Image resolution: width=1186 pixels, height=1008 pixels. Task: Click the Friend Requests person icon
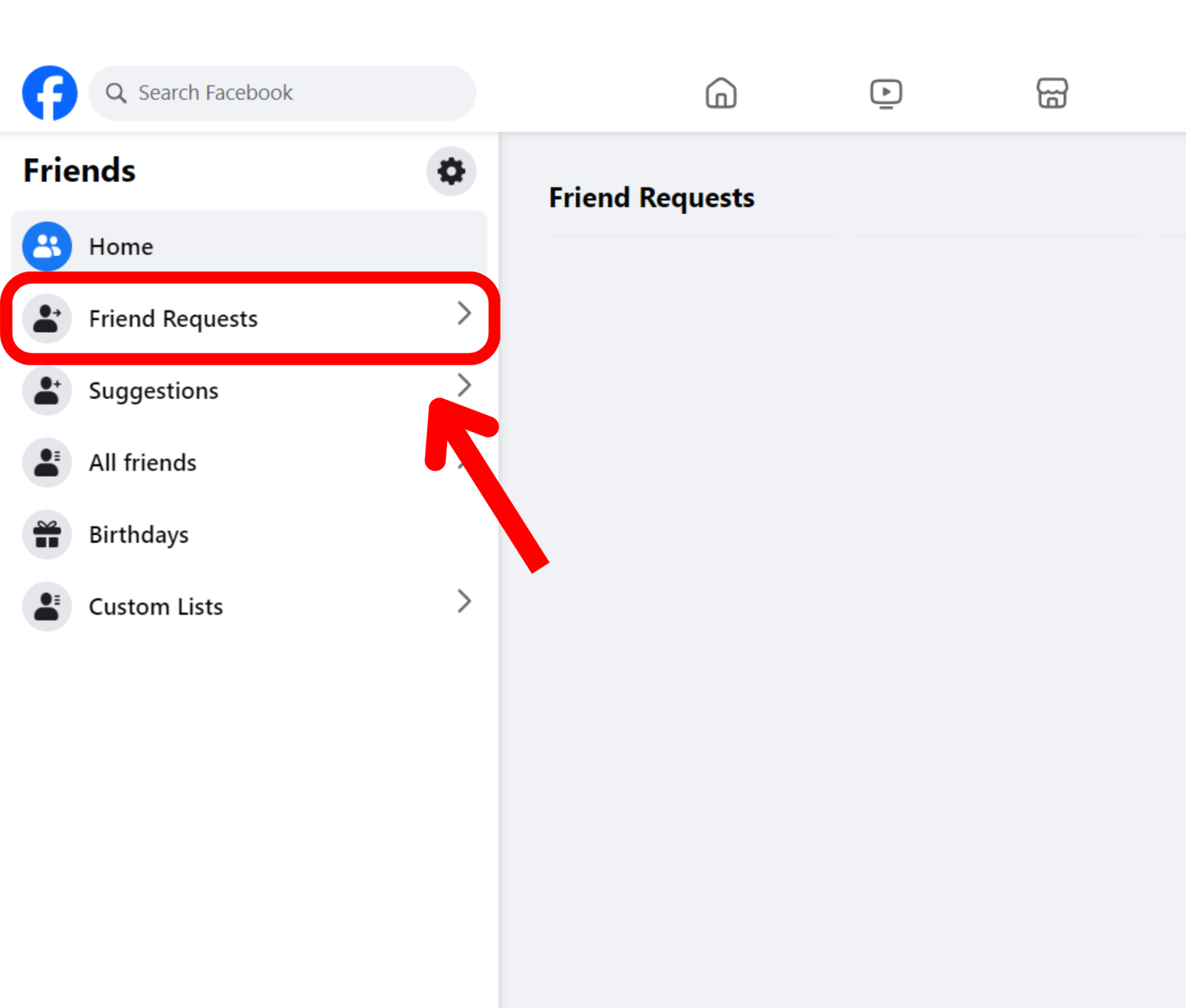47,318
